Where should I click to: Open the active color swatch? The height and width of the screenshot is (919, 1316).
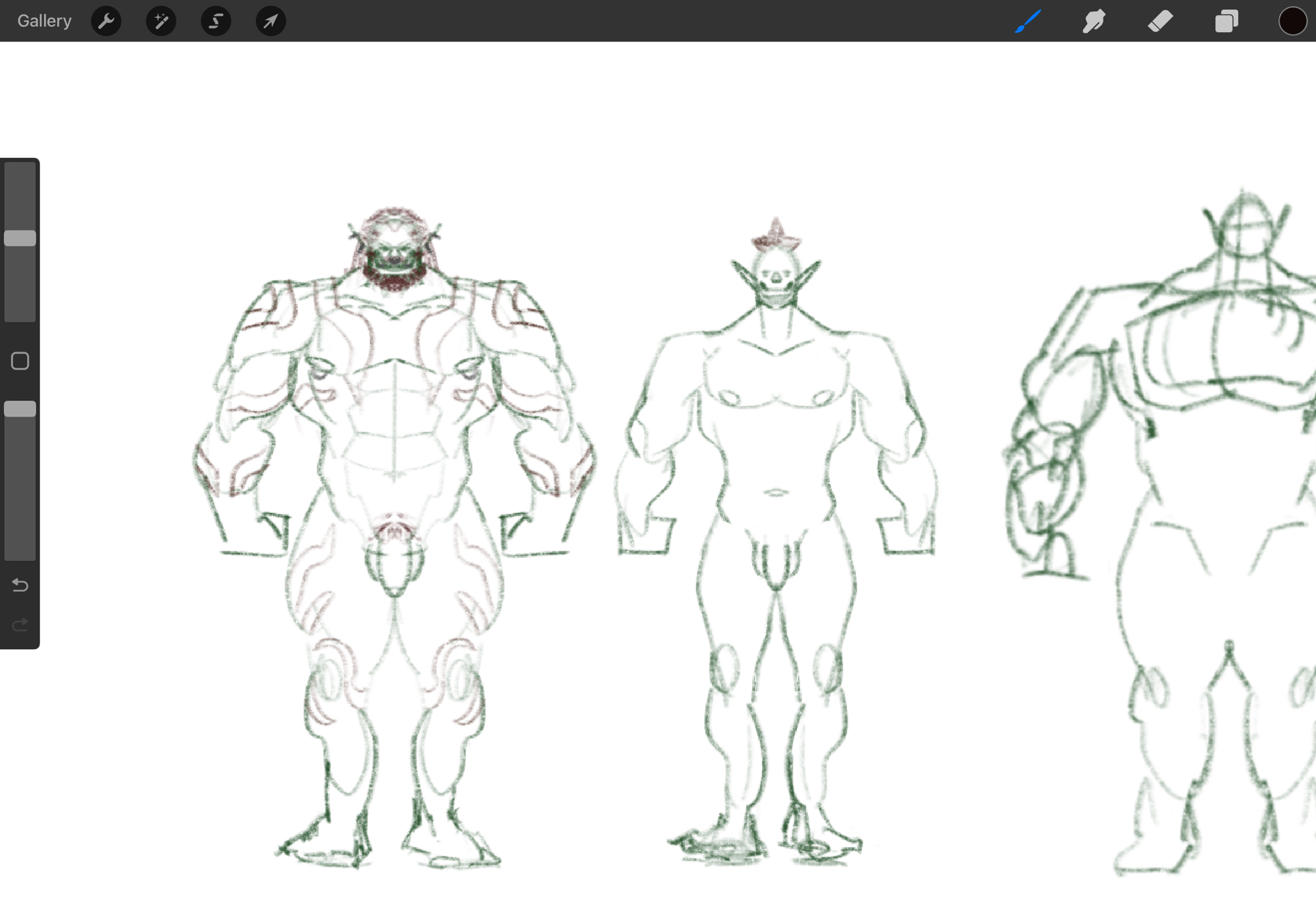(x=1292, y=21)
